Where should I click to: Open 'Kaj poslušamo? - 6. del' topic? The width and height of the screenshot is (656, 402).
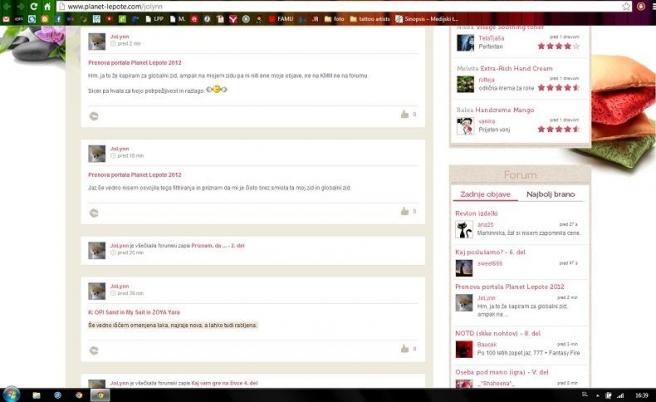(490, 252)
